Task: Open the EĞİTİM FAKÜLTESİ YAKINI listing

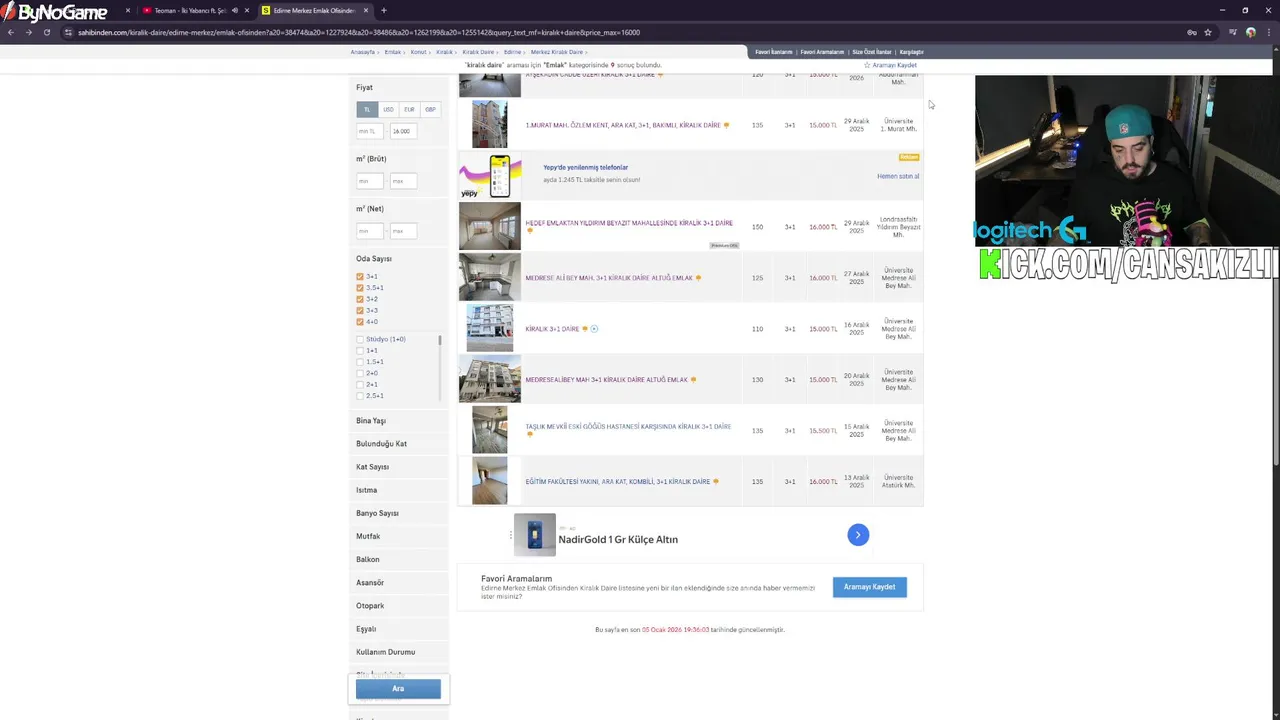Action: pos(617,481)
